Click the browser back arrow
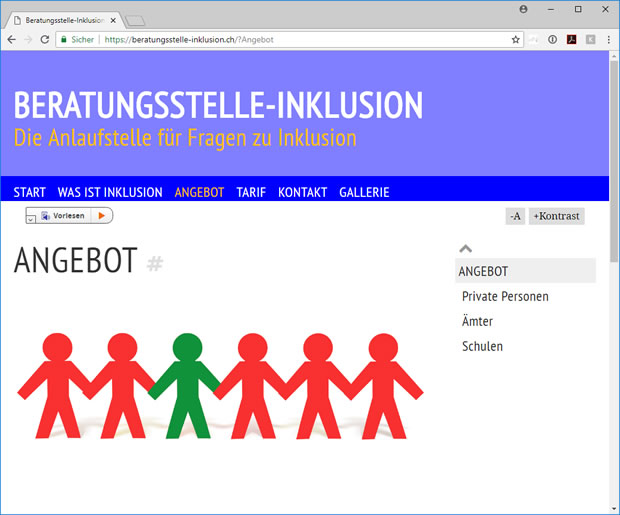Viewport: 620px width, 515px height. [x=11, y=39]
